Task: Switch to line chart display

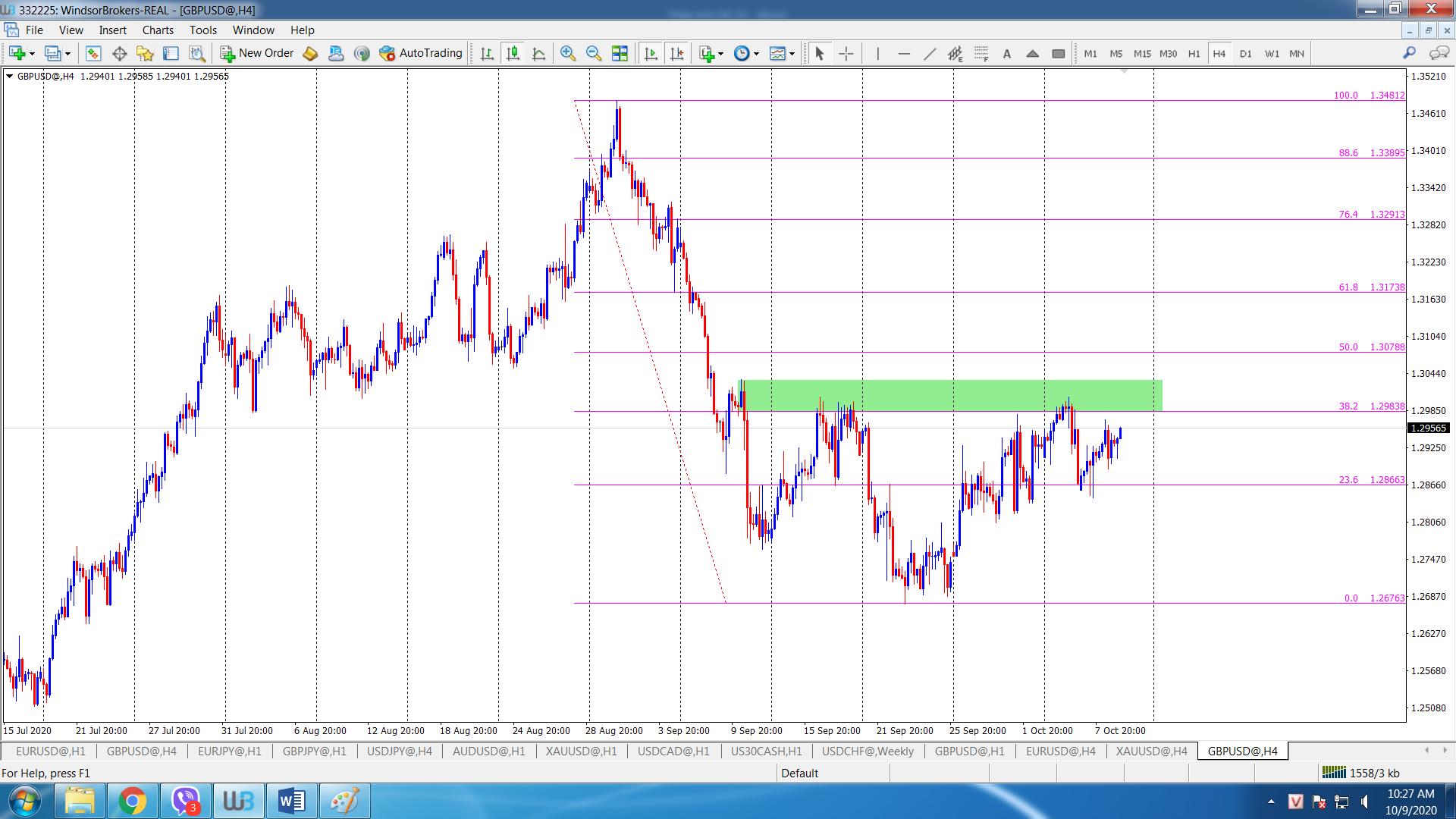Action: (x=539, y=53)
